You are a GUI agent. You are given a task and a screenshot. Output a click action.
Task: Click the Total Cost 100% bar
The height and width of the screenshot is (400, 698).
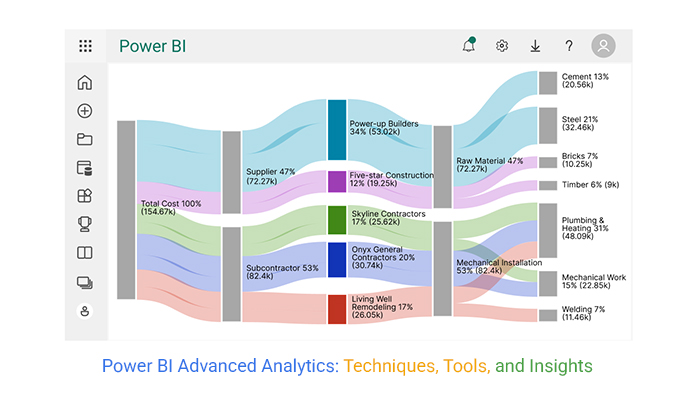pyautogui.click(x=126, y=210)
